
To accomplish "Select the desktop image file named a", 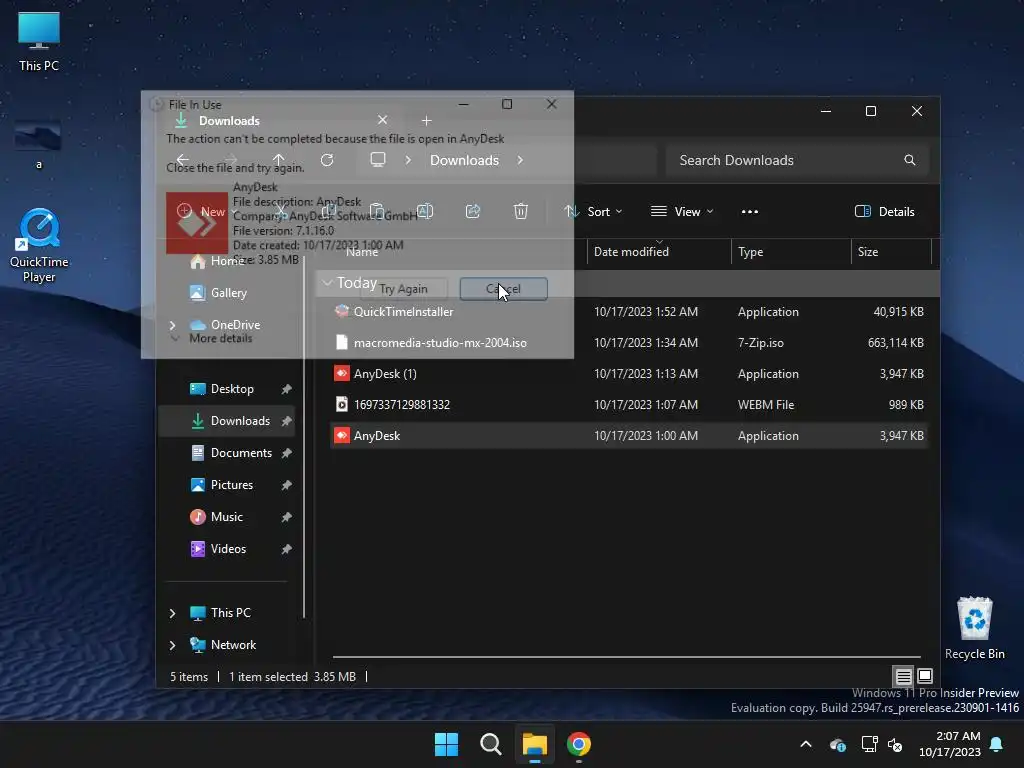I will tap(39, 145).
